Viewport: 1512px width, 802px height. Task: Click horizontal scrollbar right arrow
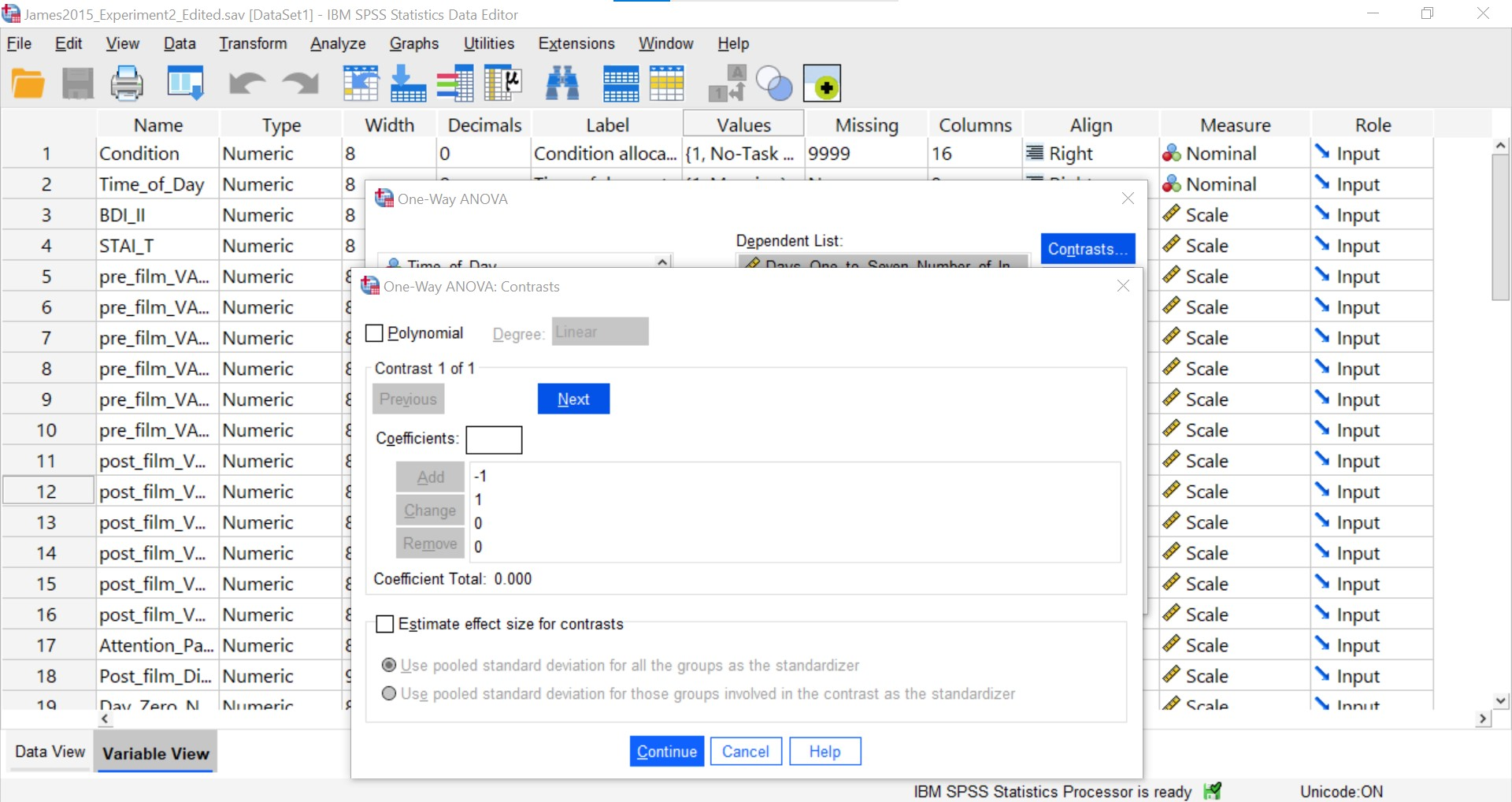(x=1483, y=718)
